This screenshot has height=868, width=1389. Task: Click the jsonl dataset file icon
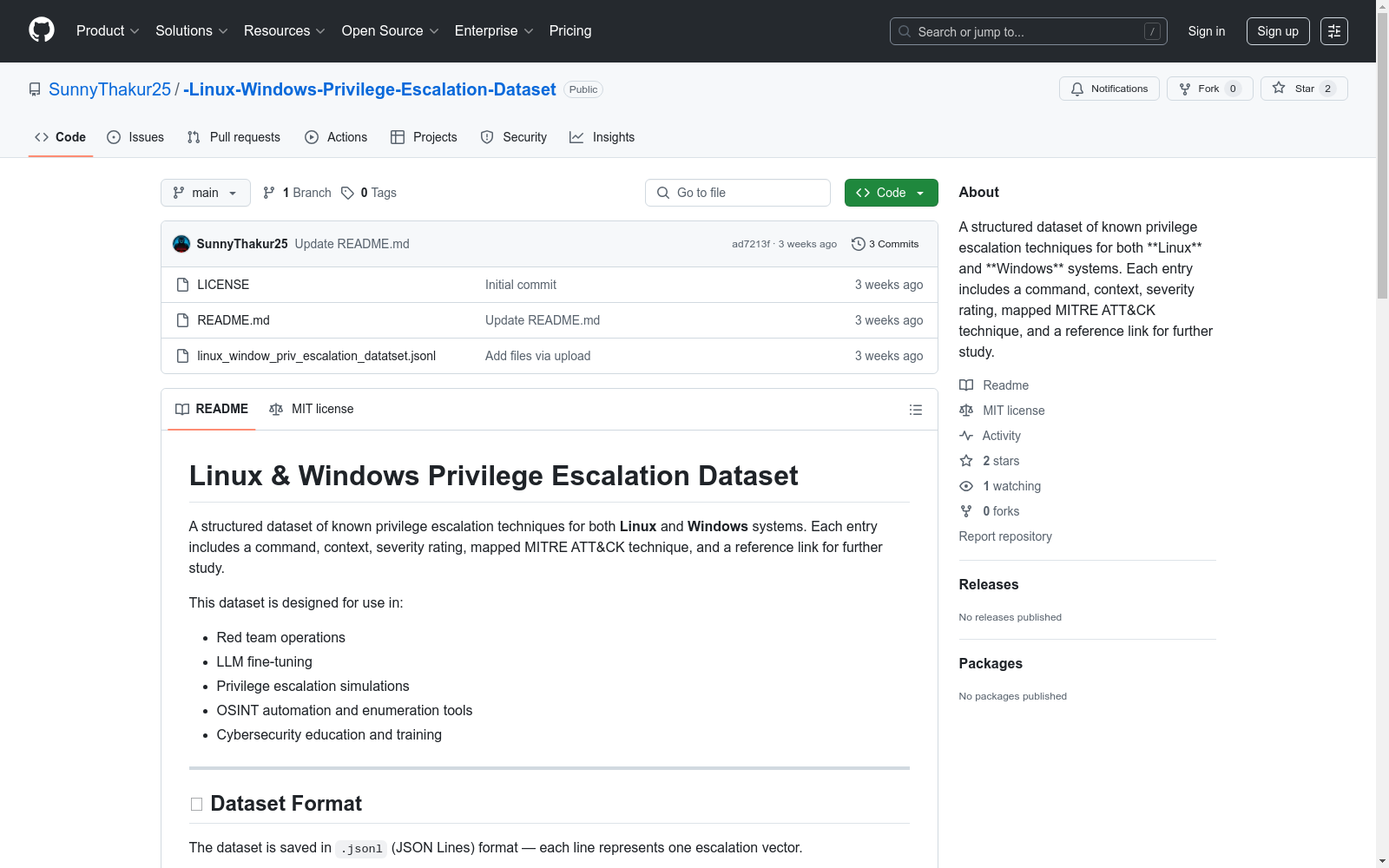pos(182,356)
